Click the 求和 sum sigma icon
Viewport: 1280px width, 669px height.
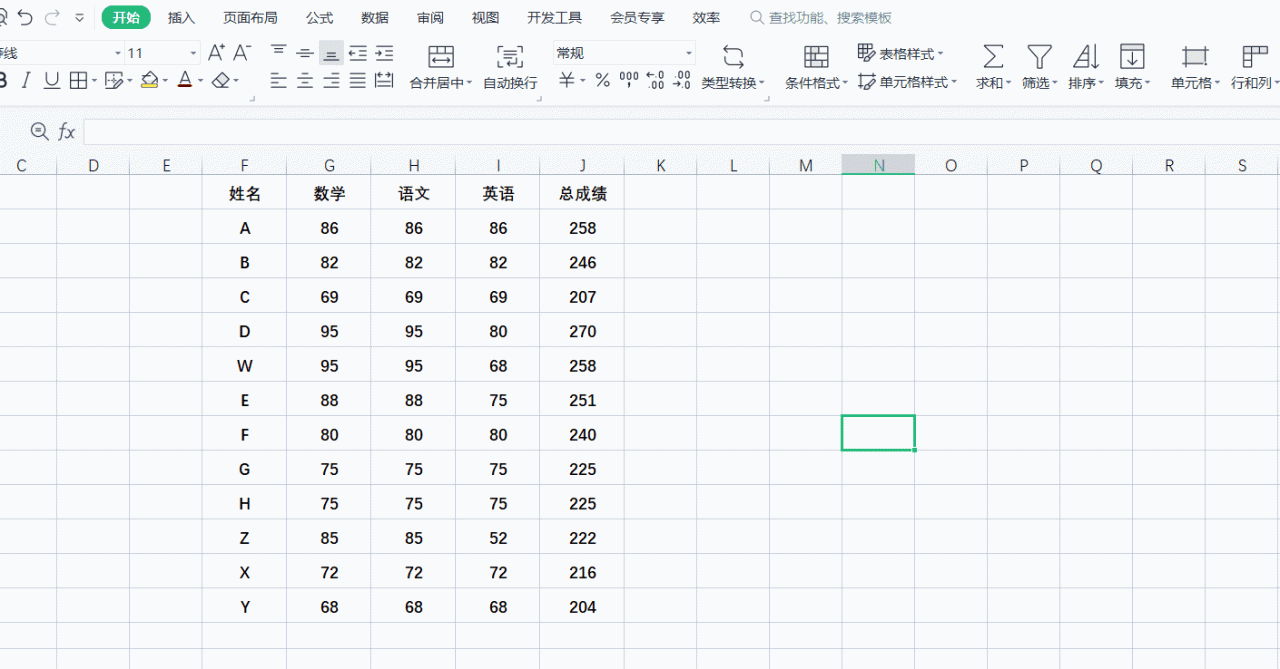pos(992,56)
